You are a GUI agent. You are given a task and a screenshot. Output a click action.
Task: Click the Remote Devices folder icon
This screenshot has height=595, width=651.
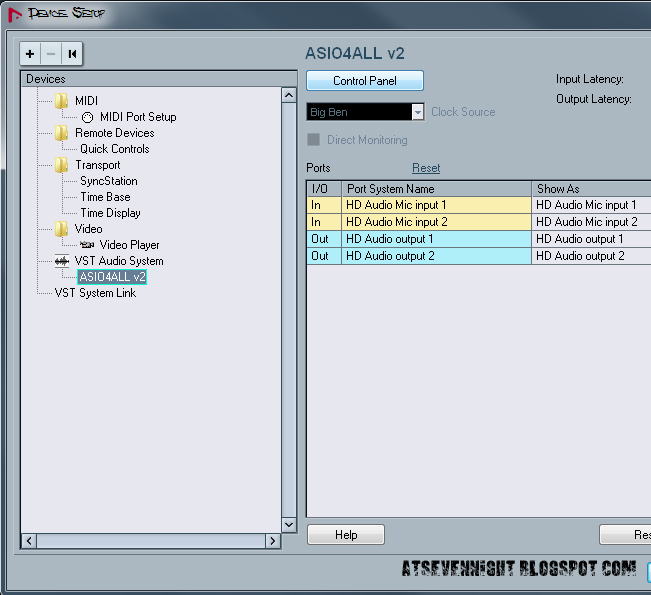[x=61, y=133]
